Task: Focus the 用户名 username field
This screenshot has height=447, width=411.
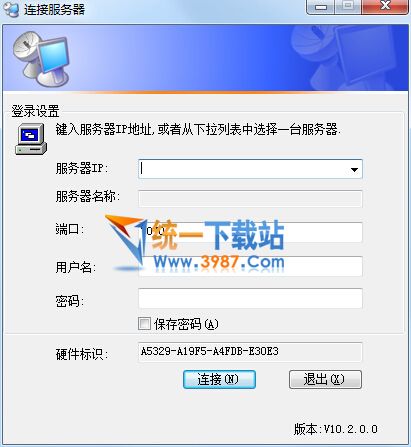Action: click(x=250, y=266)
